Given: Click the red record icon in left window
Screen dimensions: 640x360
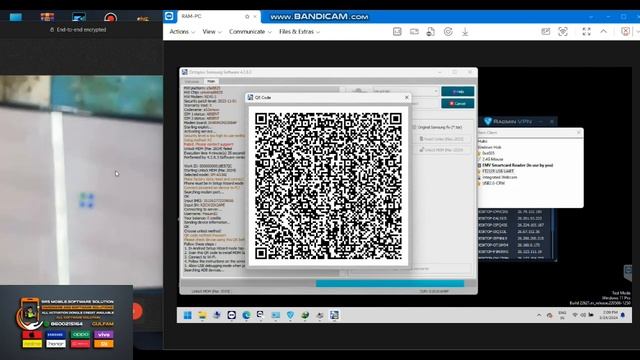Looking at the screenshot, I should [110, 18].
